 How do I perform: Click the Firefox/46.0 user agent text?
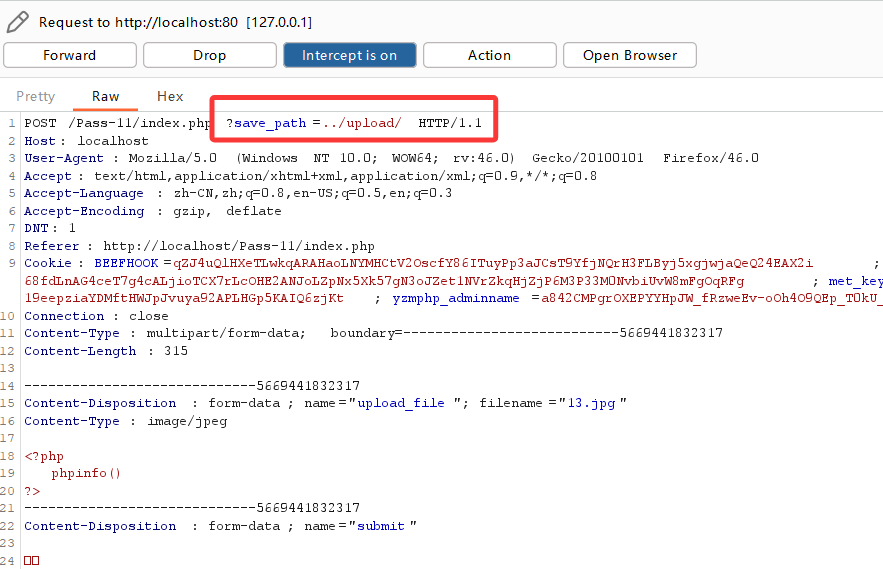[711, 158]
